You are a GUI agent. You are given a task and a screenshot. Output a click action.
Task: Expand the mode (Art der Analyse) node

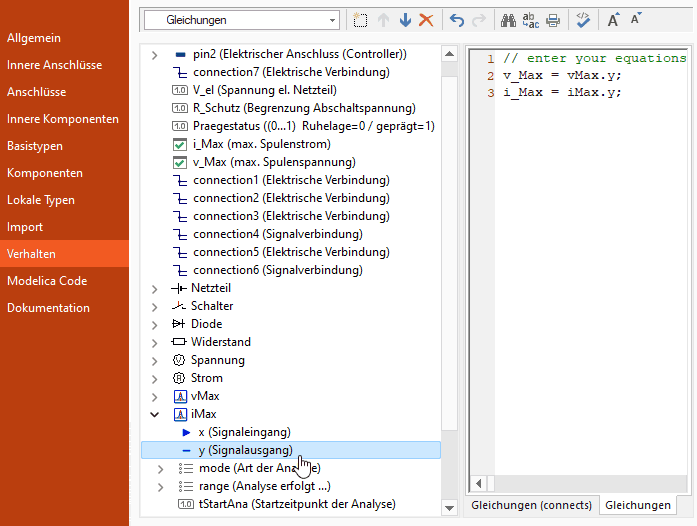point(163,468)
